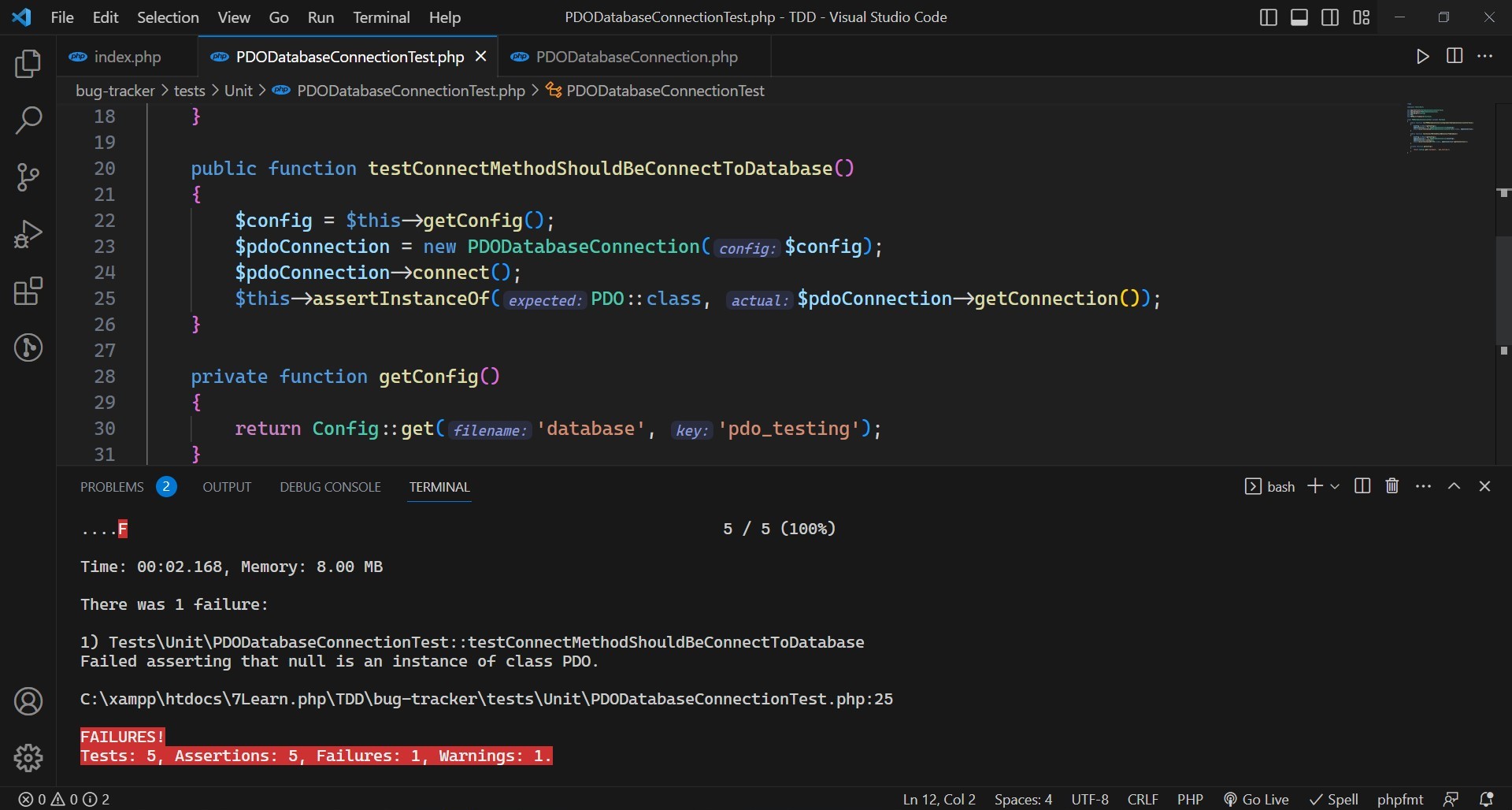Image resolution: width=1512 pixels, height=810 pixels.
Task: Toggle Spell checker in status bar
Action: 1334,799
